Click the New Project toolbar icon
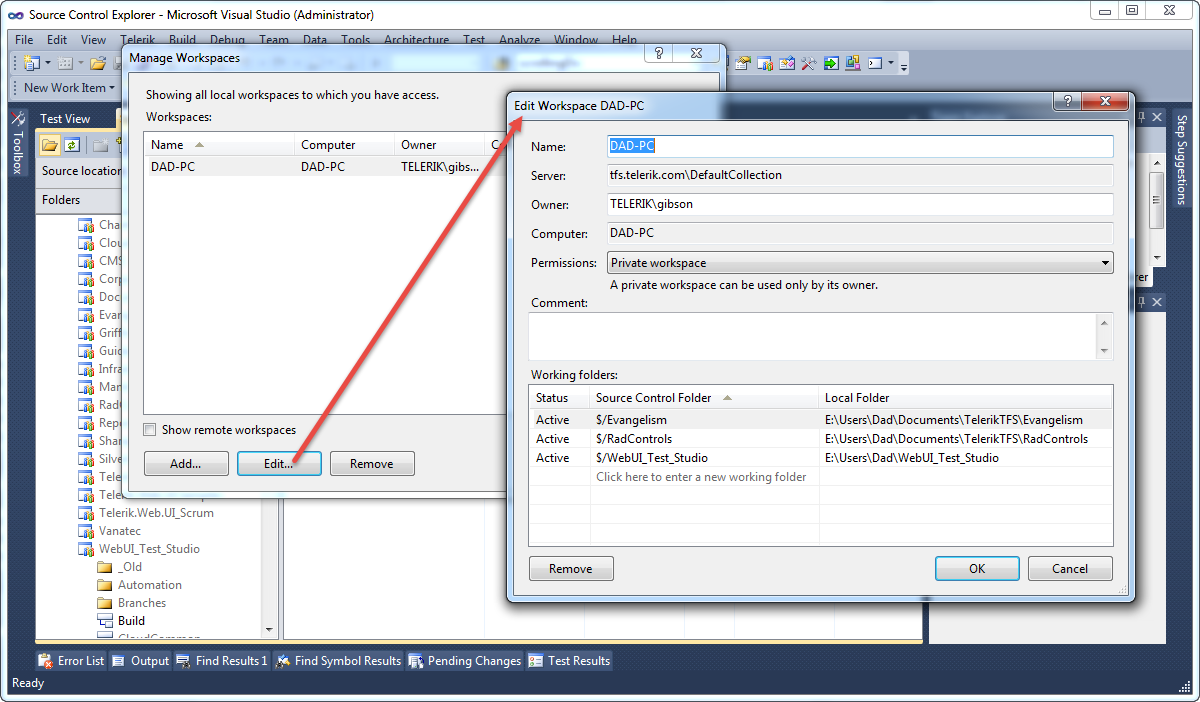1200x702 pixels. click(32, 63)
